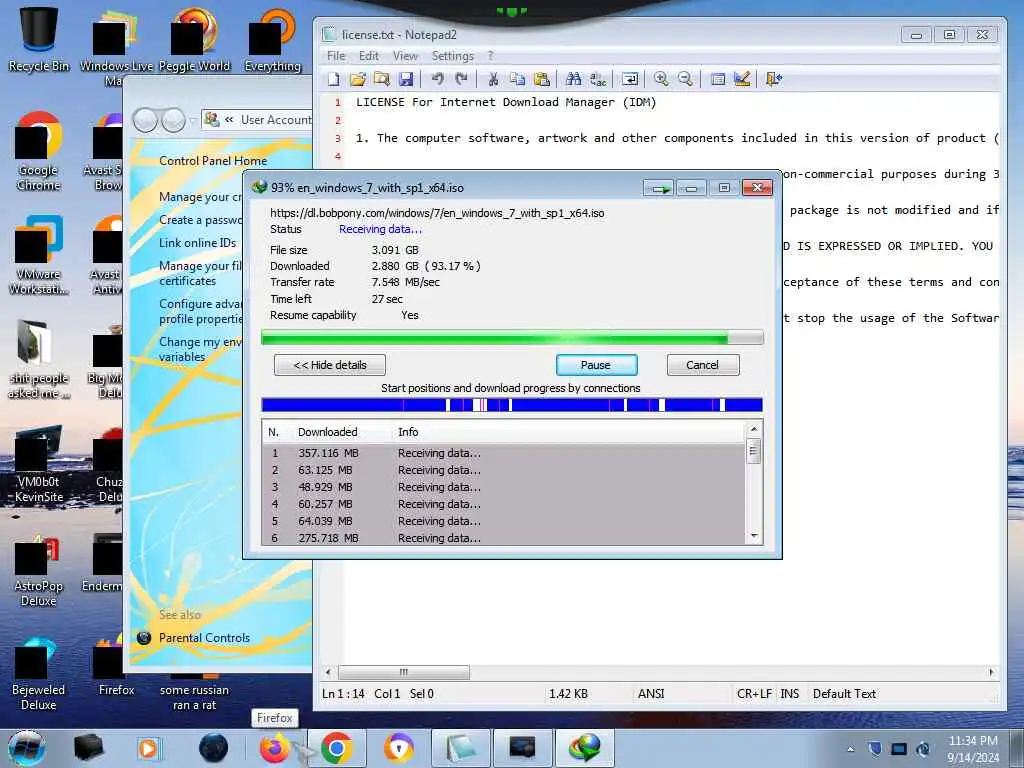Select connection row with 275.718 MB

pyautogui.click(x=504, y=537)
